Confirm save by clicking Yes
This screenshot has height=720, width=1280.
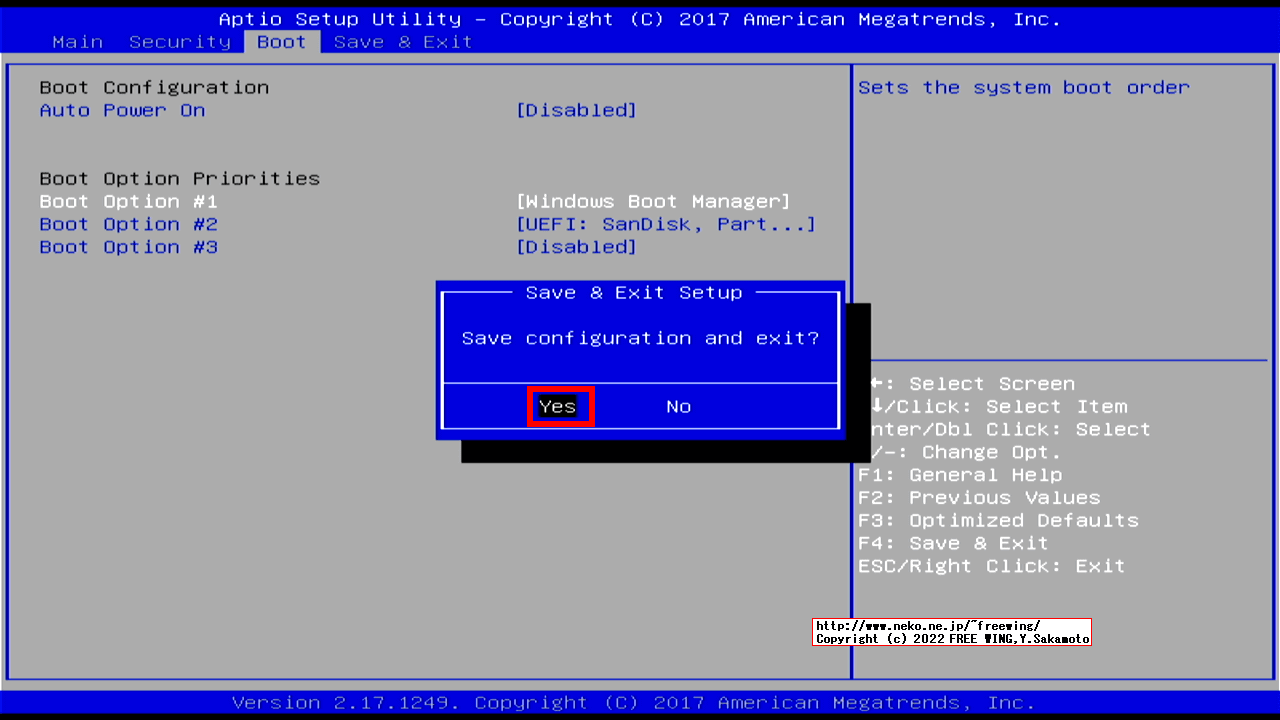pyautogui.click(x=558, y=406)
